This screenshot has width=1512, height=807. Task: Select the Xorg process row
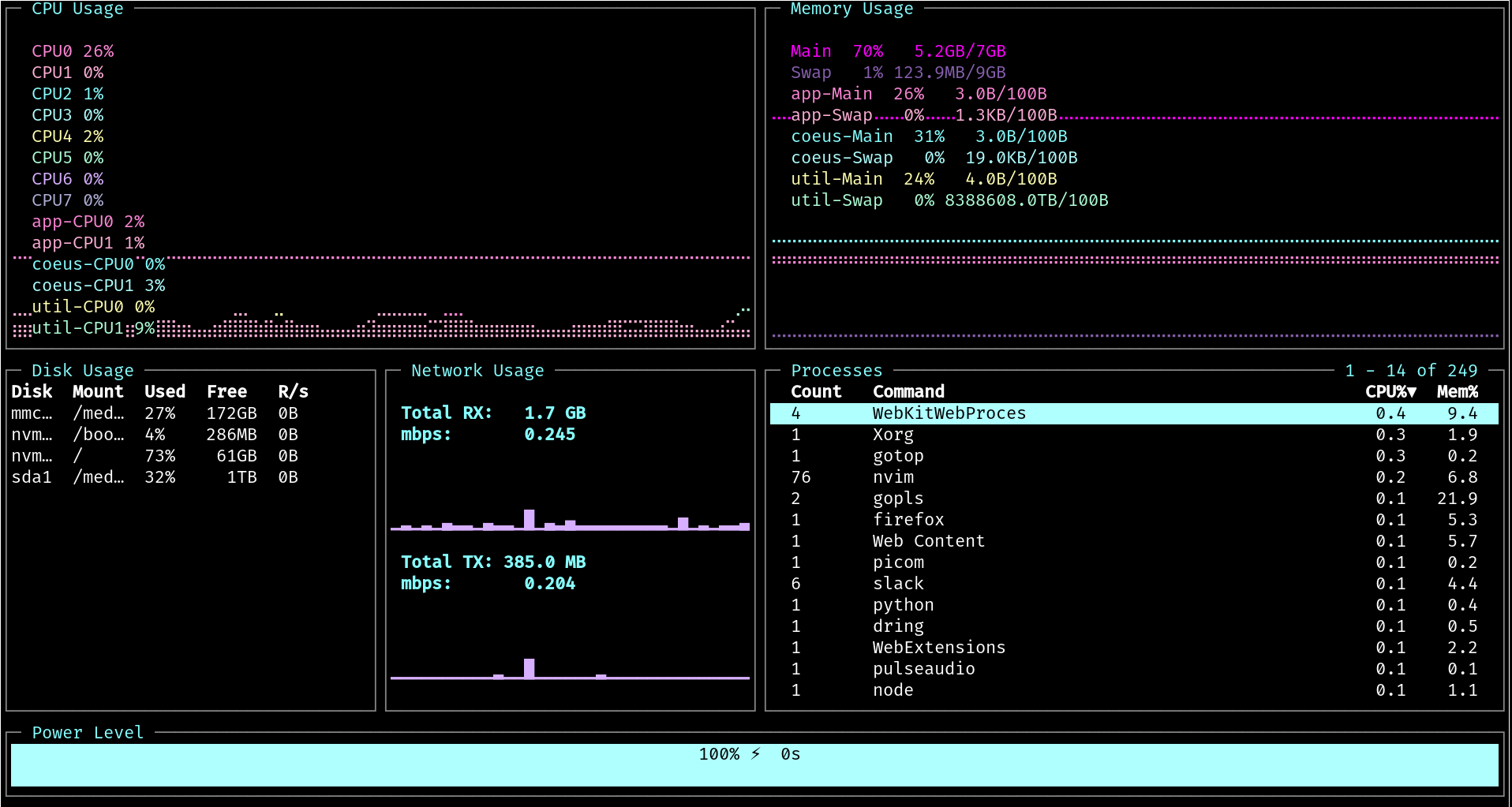1134,435
